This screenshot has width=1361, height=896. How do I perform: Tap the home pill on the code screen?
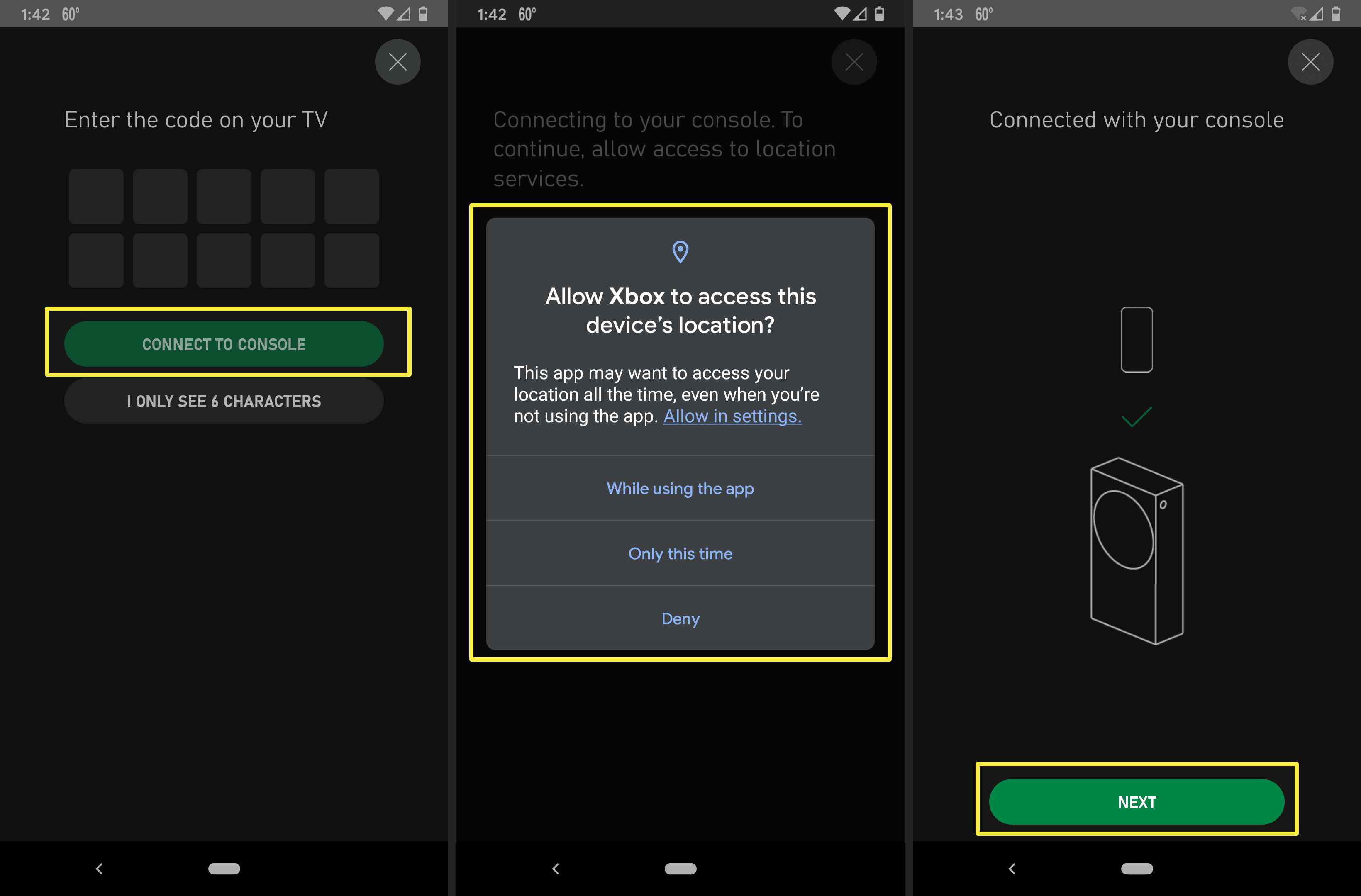(x=224, y=869)
